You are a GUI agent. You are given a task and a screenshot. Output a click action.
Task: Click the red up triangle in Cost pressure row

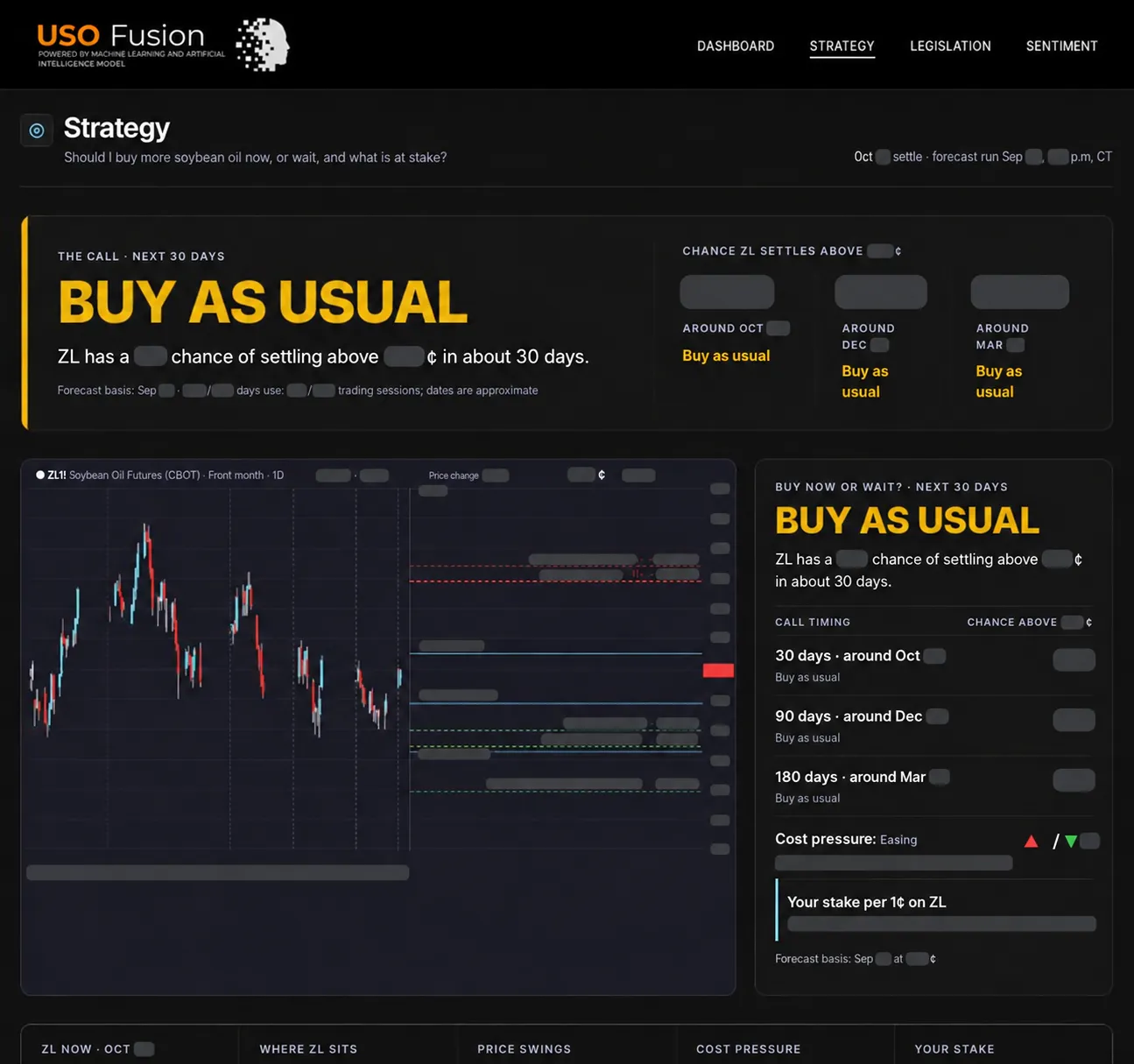pyautogui.click(x=1032, y=842)
